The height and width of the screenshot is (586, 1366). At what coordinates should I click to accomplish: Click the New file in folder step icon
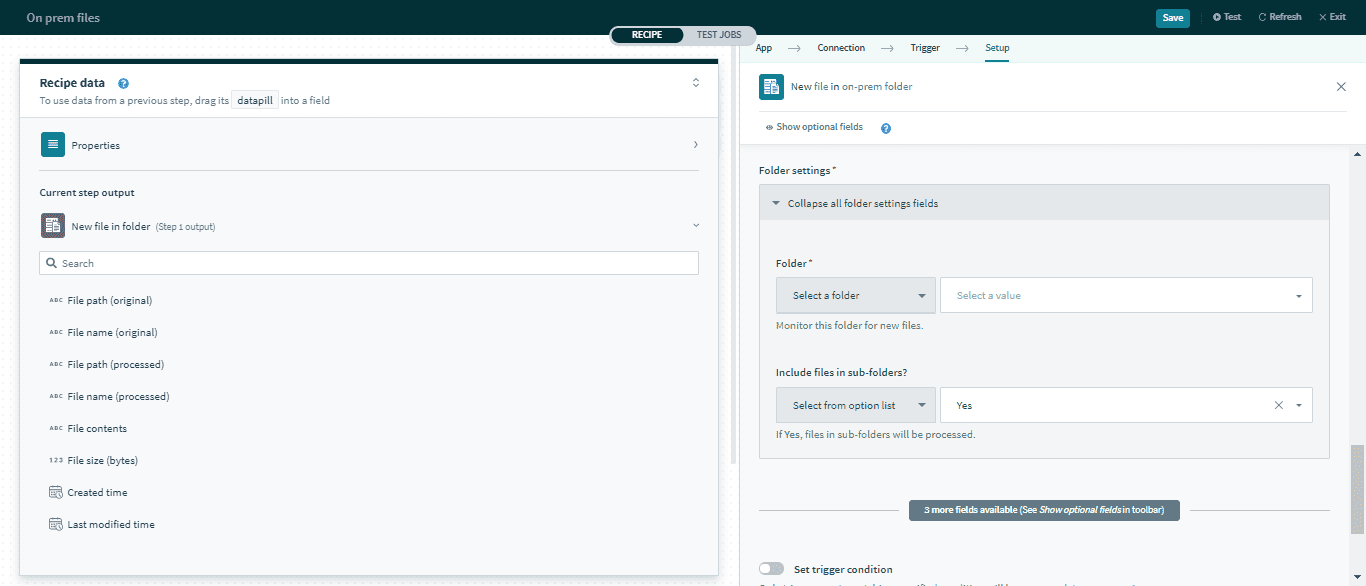tap(53, 226)
